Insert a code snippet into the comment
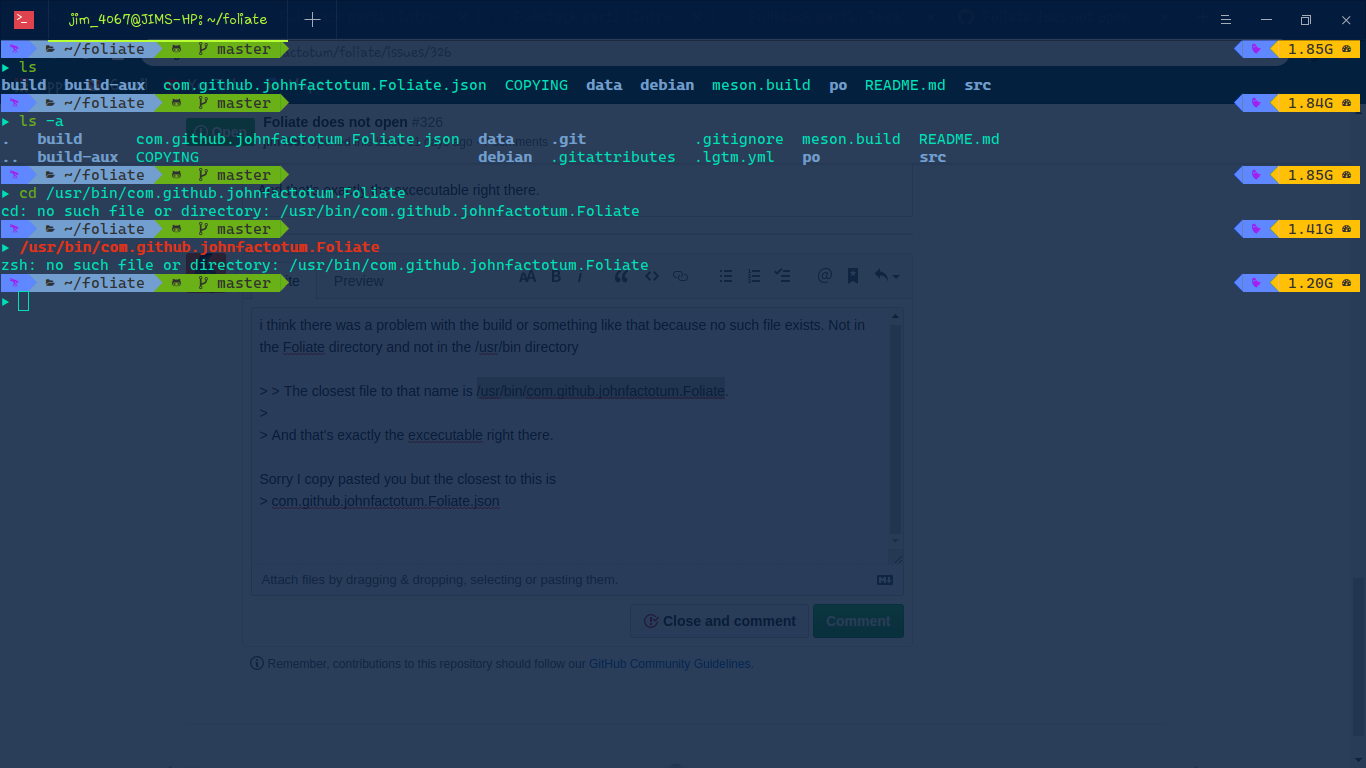This screenshot has height=768, width=1366. [652, 276]
